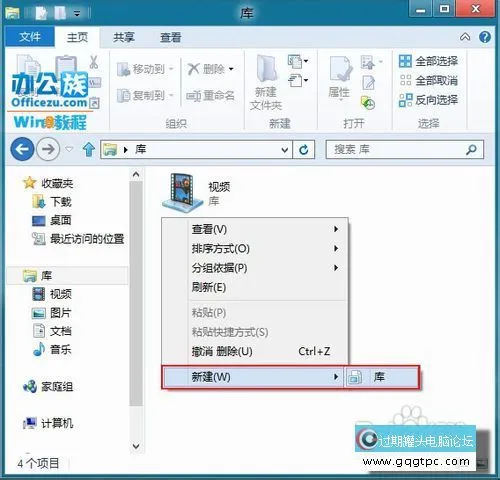Click the 移动到 button in ribbon
This screenshot has height=480, width=500.
pyautogui.click(x=145, y=69)
